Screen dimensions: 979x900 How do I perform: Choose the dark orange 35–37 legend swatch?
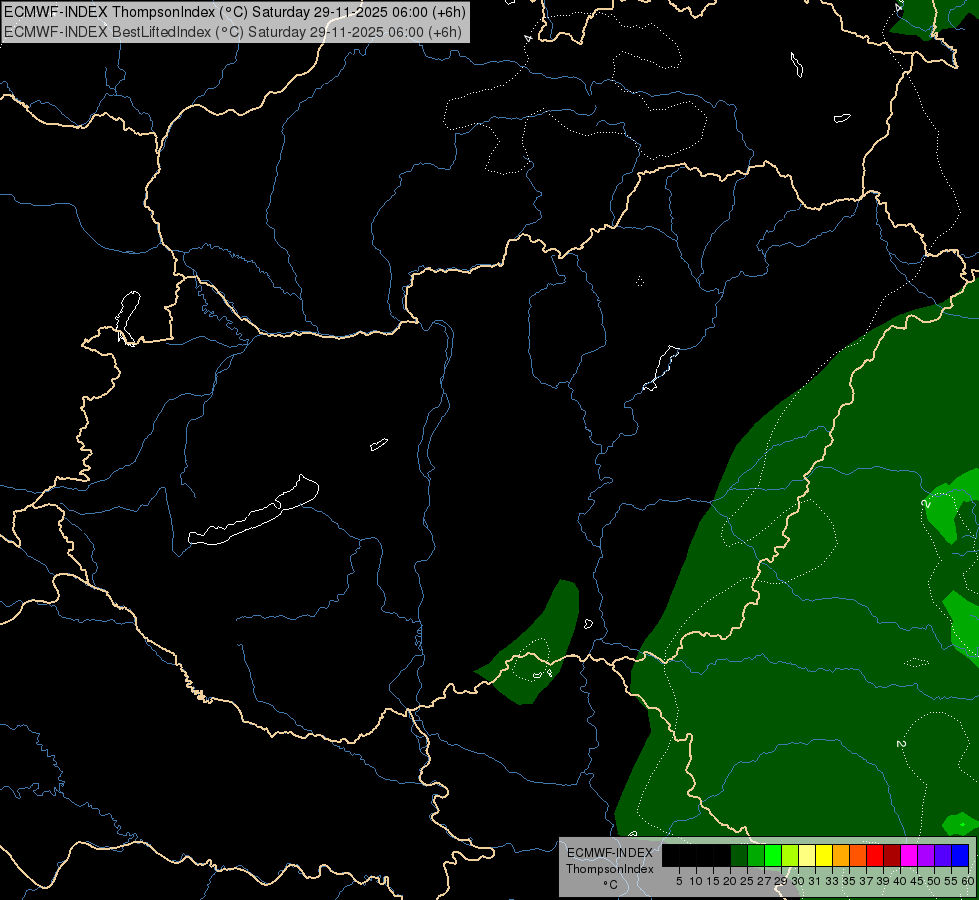[858, 855]
